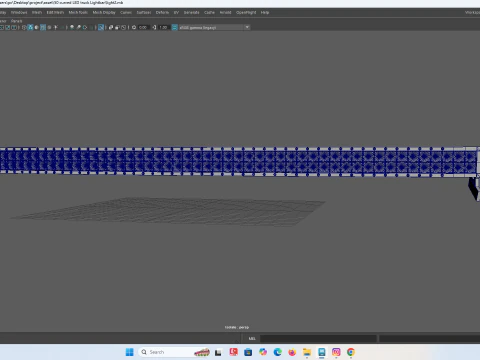Viewport: 480px width, 360px height.
Task: Switch to Maya taskbar icon
Action: pyautogui.click(x=321, y=352)
